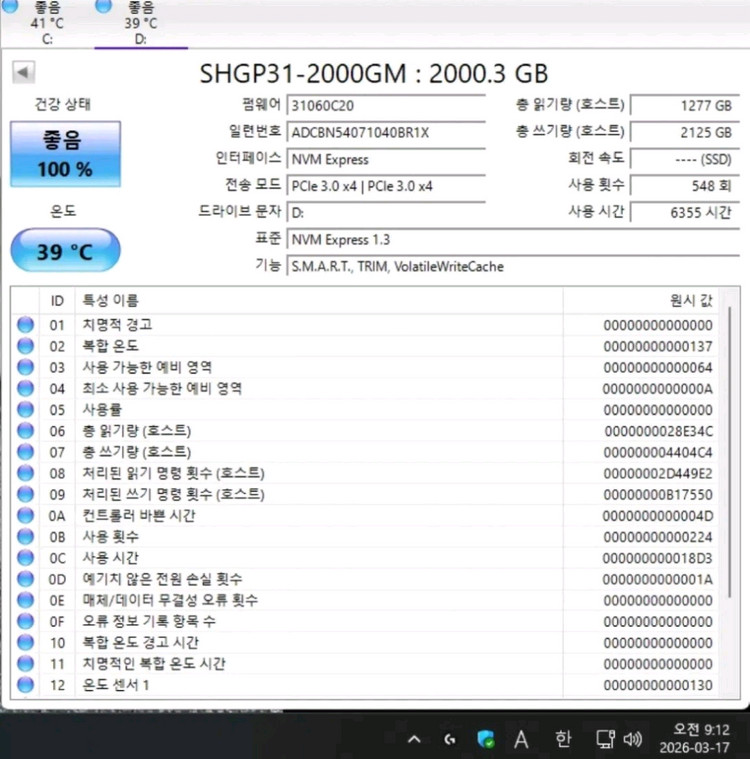Image resolution: width=750 pixels, height=759 pixels.
Task: Click the ID column header
Action: click(x=57, y=301)
